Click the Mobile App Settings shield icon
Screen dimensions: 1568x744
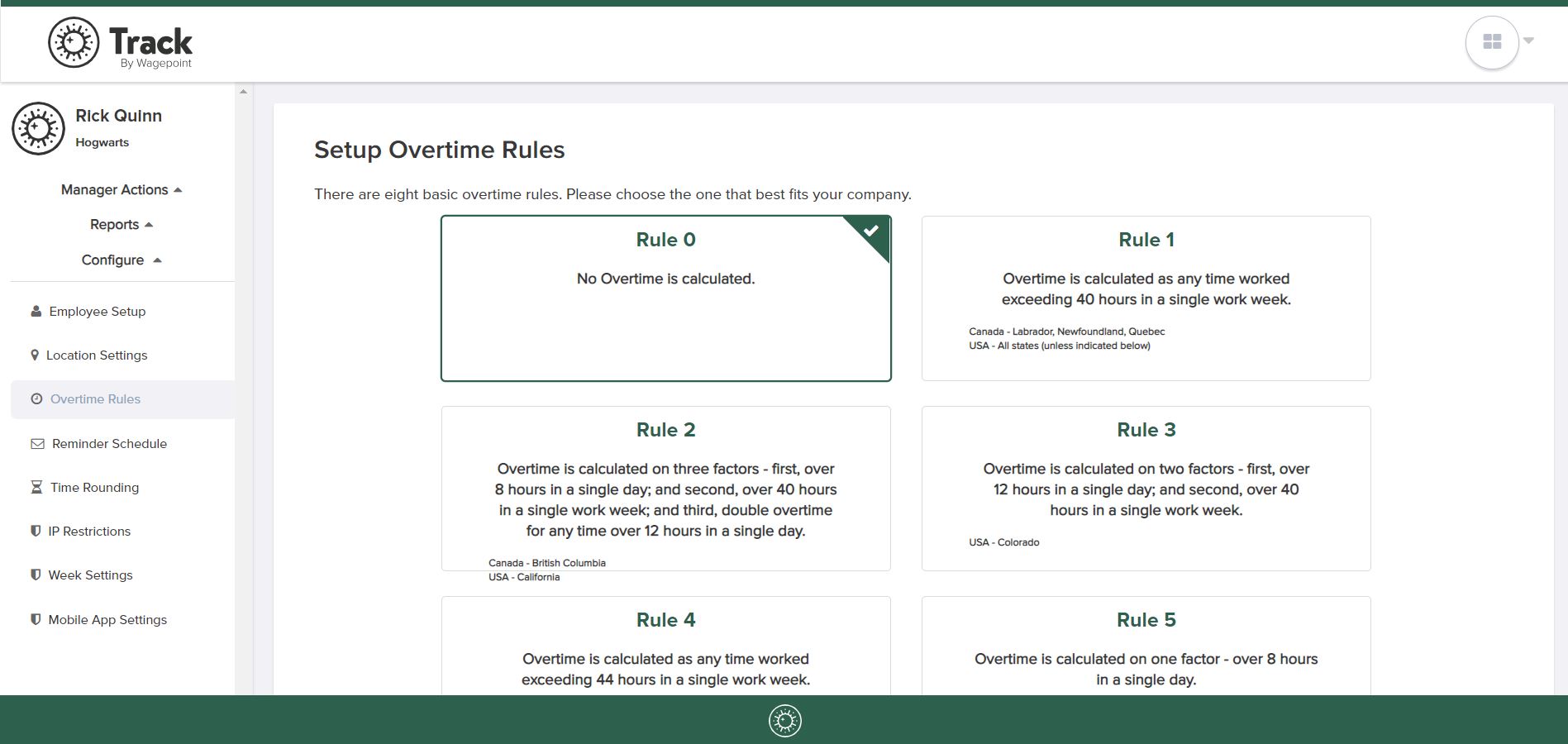coord(36,620)
